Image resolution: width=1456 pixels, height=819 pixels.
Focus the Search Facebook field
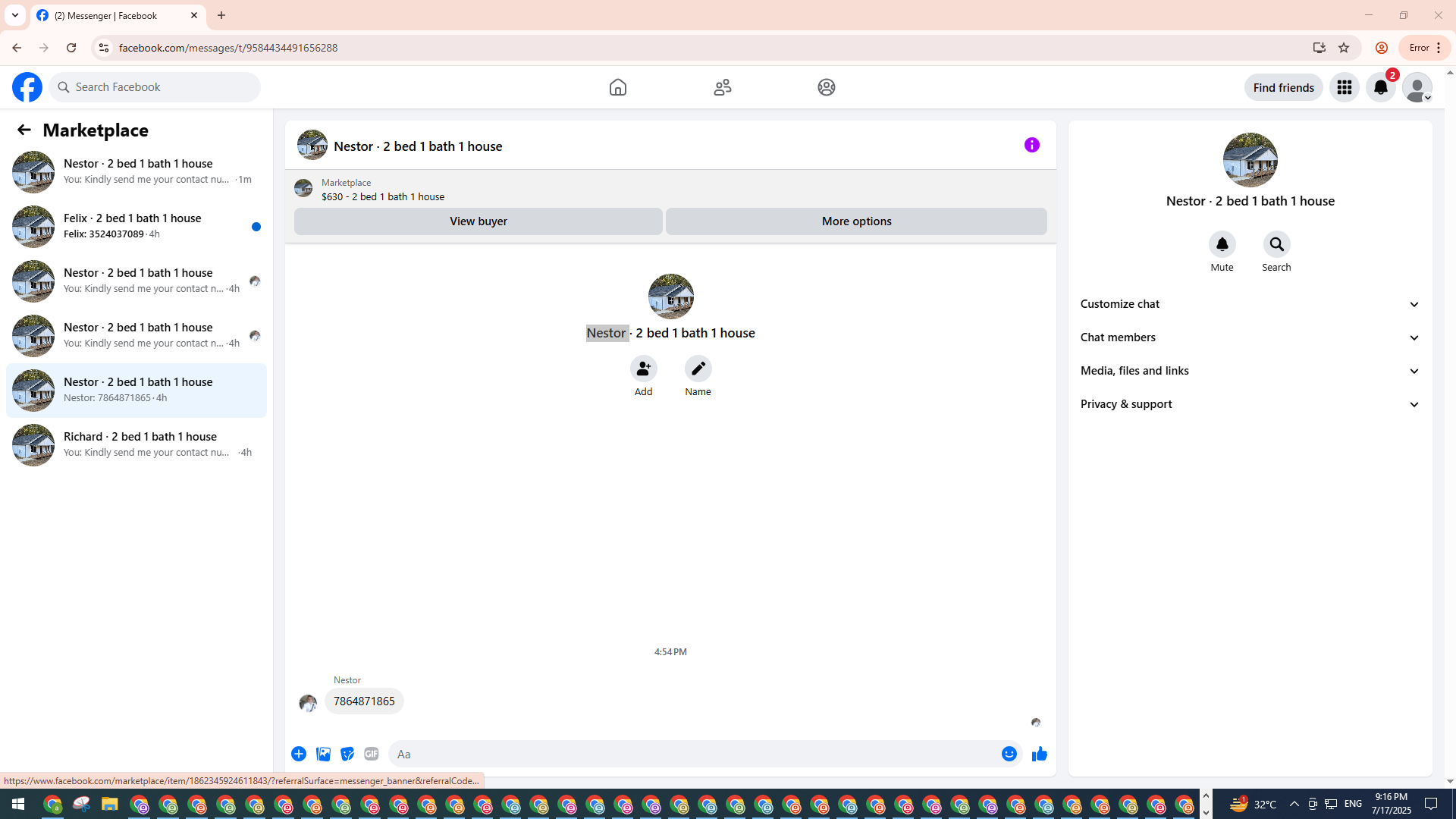[x=155, y=87]
